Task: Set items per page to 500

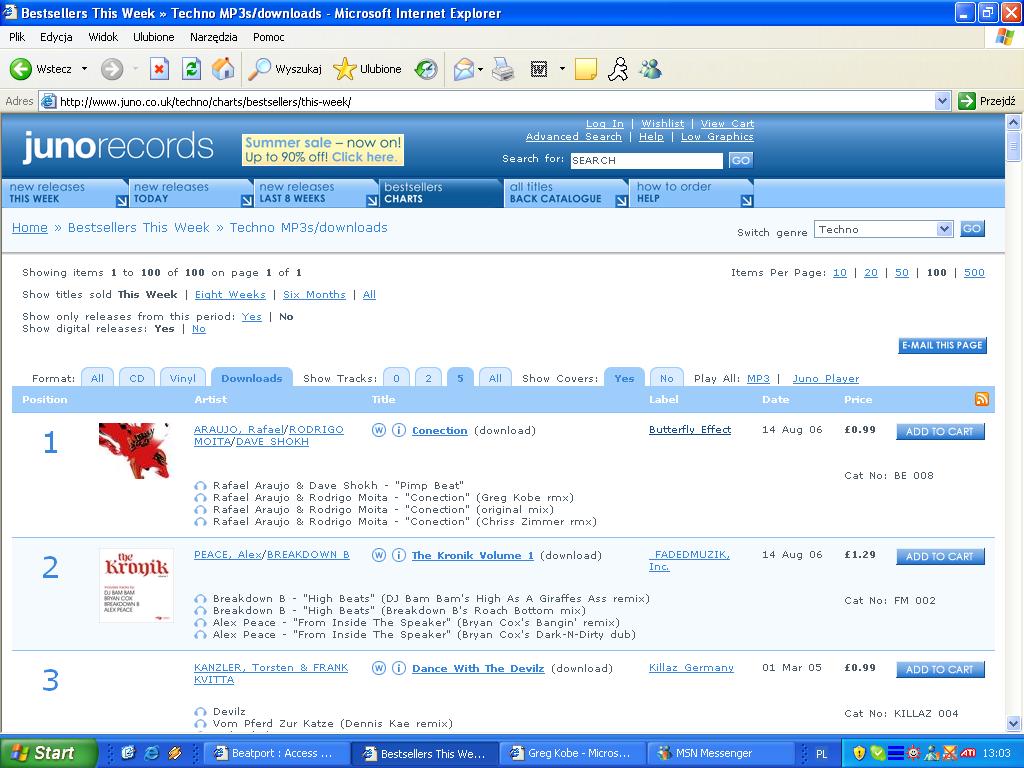Action: pos(974,272)
